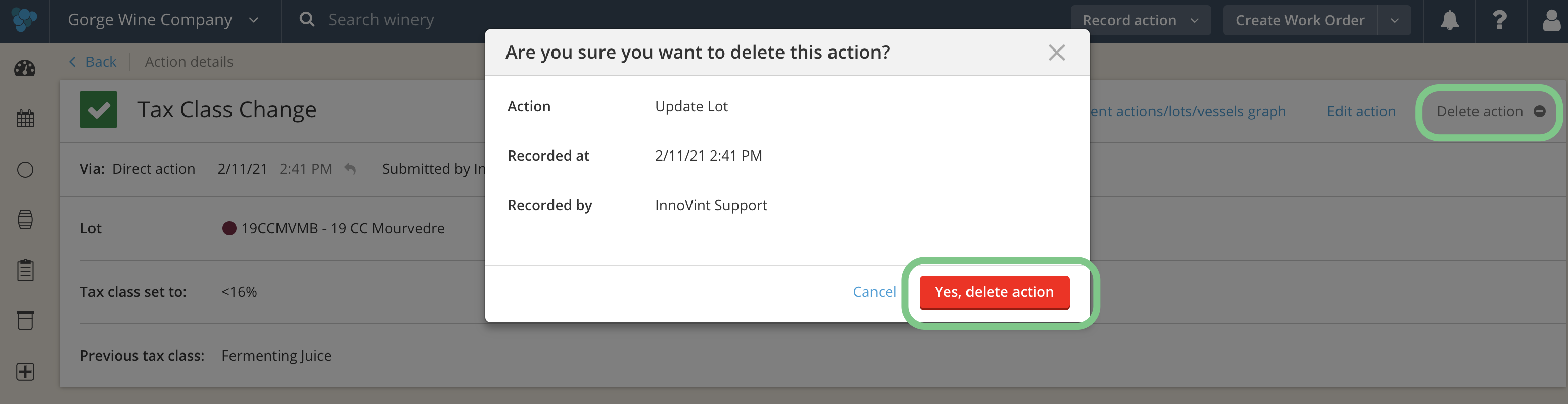Viewport: 1568px width, 404px height.
Task: Open the help question mark icon
Action: 1500,20
